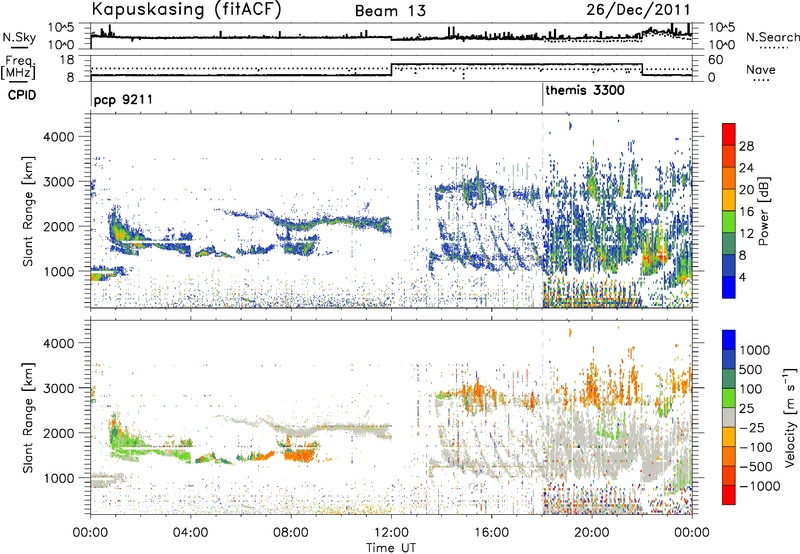Click the "60" Nave axis tick
Screen dimensions: 800x554
tap(716, 60)
